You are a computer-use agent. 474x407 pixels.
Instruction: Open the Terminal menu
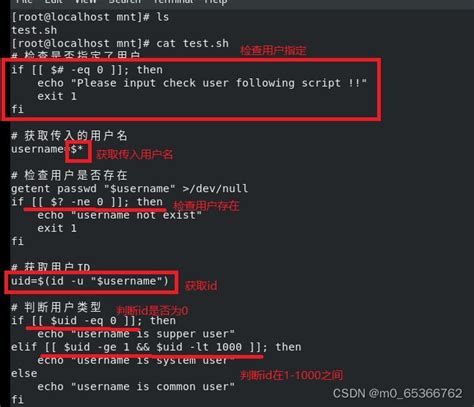[x=173, y=2]
